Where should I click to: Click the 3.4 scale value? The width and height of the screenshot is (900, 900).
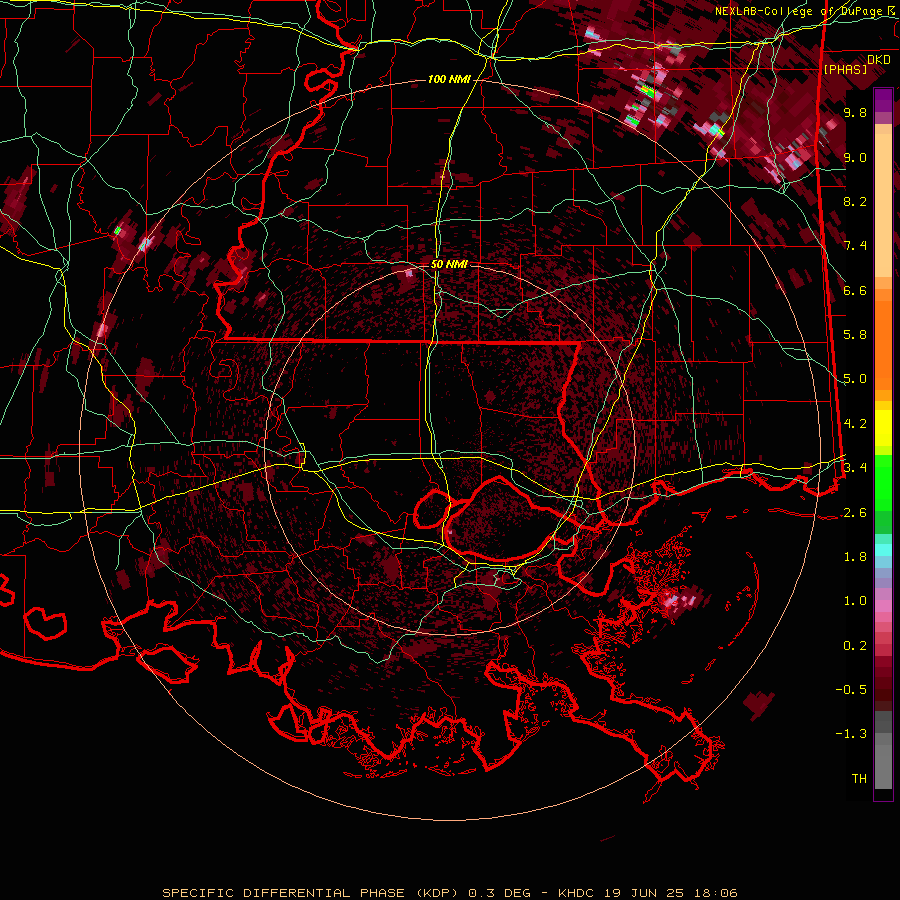[855, 467]
